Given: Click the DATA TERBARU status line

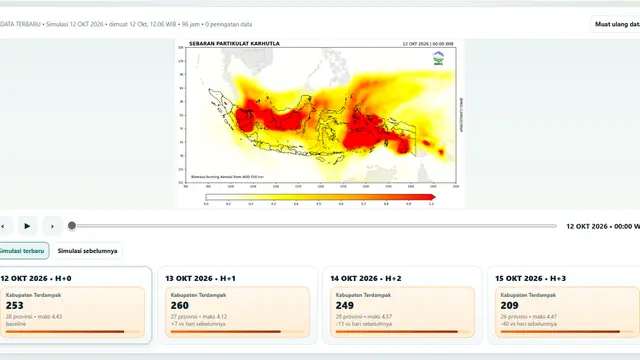Looking at the screenshot, I should pos(126,24).
